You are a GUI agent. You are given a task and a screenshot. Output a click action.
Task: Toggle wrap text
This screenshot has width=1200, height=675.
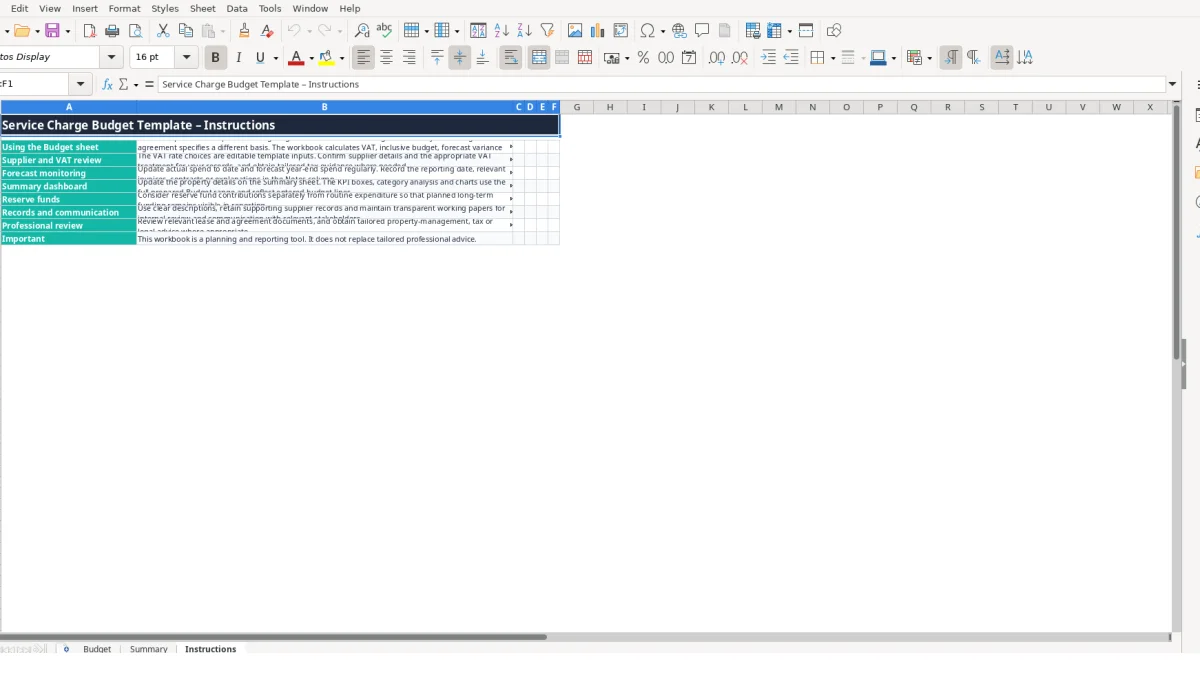(511, 58)
